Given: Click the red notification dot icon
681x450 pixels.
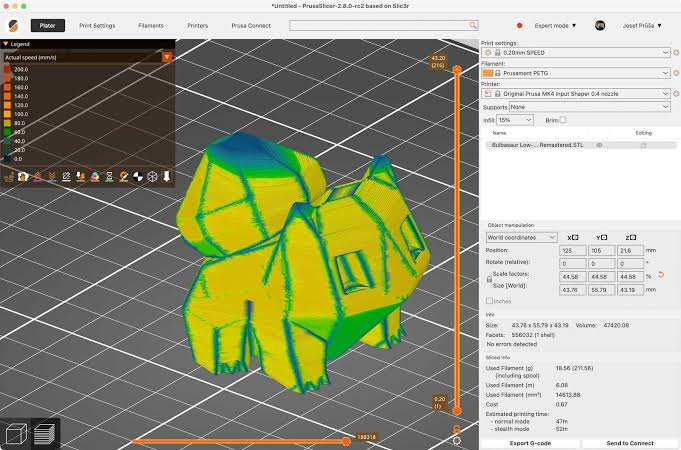Looking at the screenshot, I should (519, 26).
